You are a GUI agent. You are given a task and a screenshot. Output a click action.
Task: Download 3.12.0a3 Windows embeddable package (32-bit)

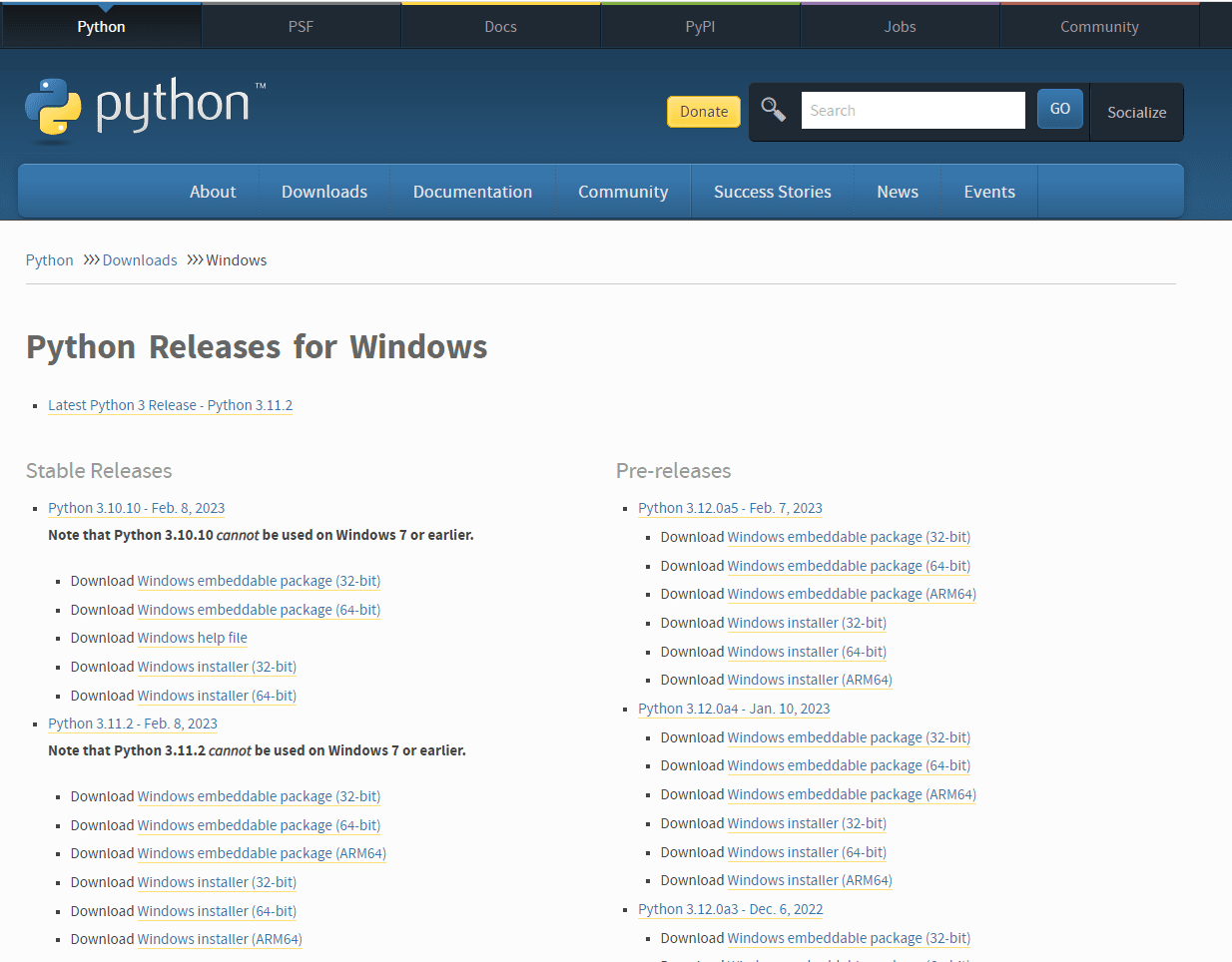pyautogui.click(x=849, y=938)
